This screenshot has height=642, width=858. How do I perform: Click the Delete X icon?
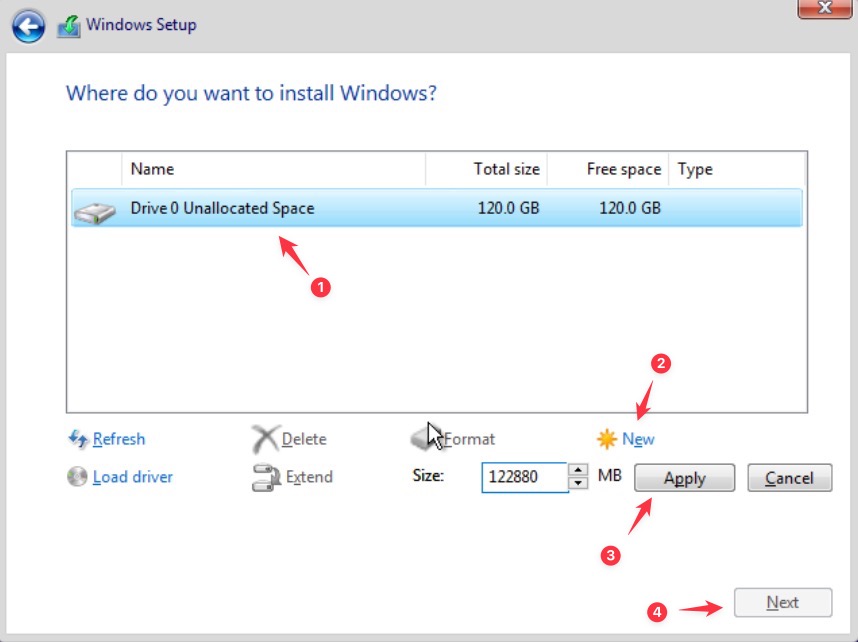[265, 439]
